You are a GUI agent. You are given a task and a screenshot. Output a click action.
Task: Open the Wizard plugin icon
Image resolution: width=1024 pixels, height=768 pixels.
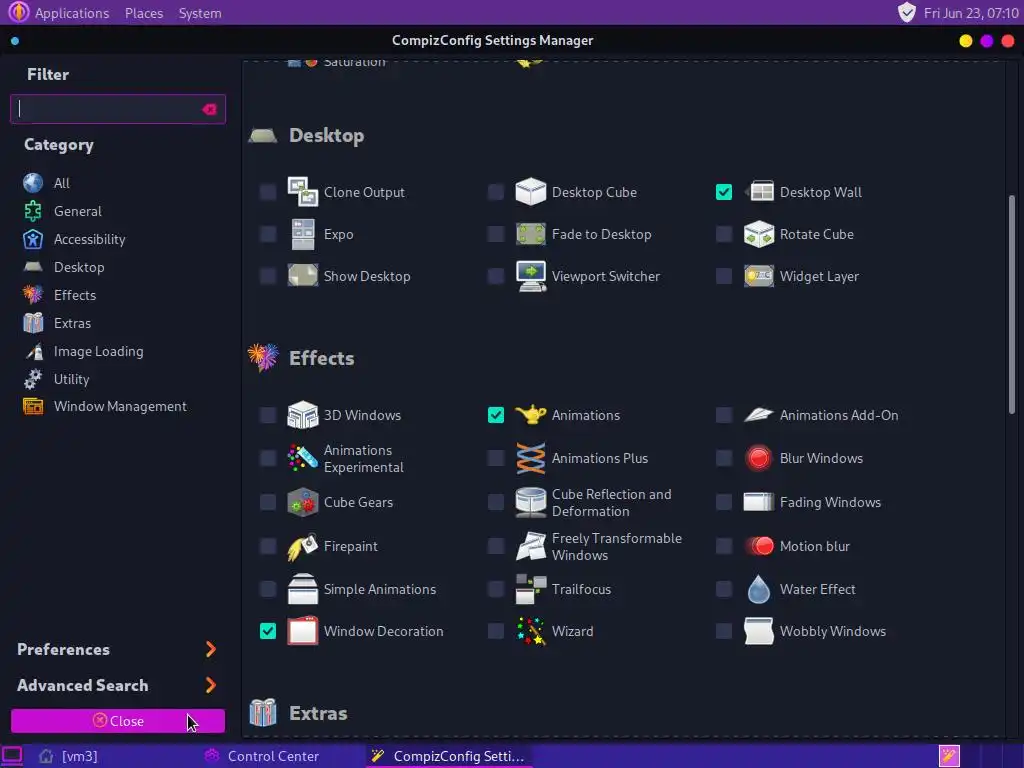tap(530, 631)
